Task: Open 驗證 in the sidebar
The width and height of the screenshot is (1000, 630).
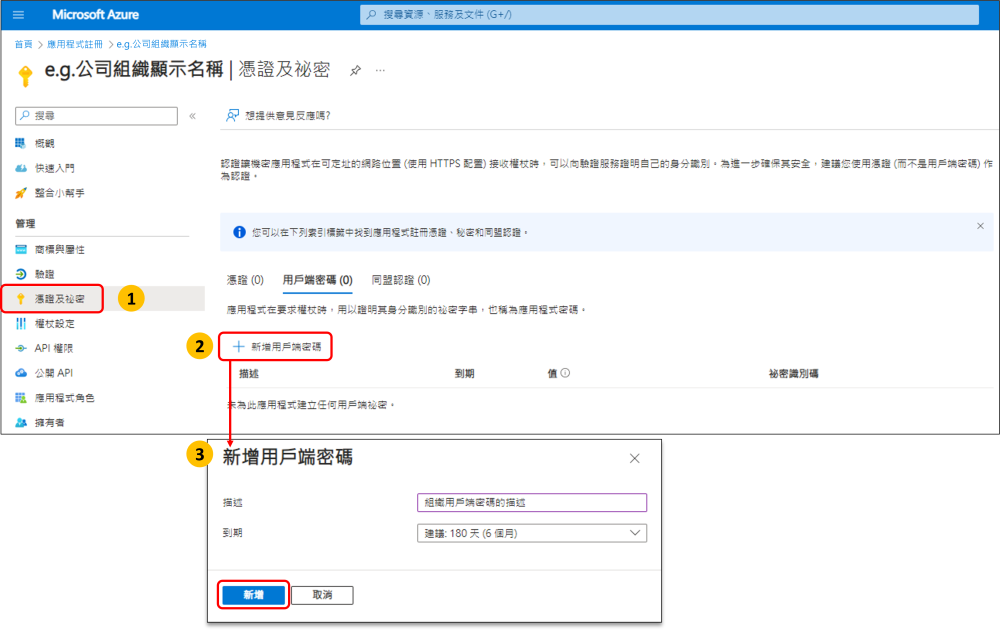Action: point(44,274)
